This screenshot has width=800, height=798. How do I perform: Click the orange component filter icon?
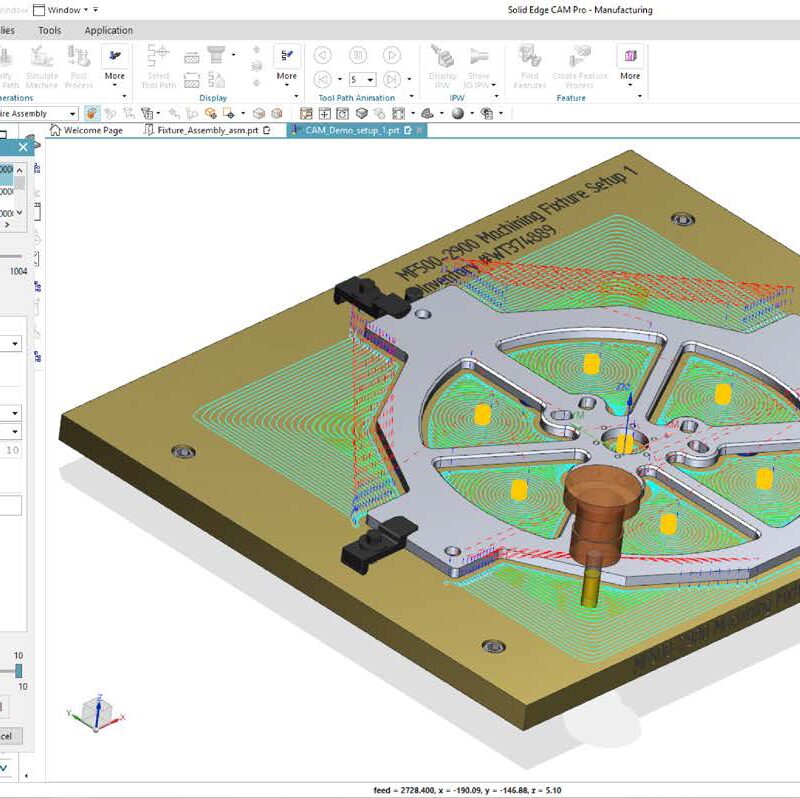pyautogui.click(x=210, y=113)
